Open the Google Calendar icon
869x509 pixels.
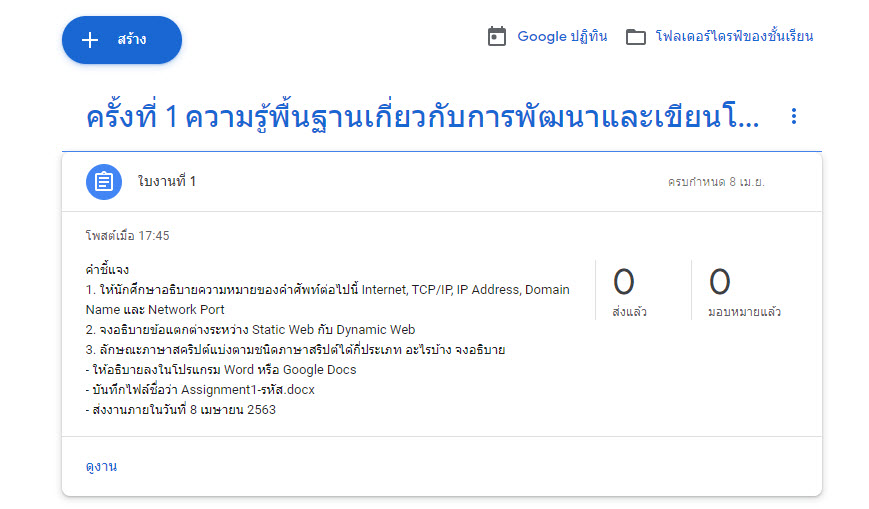(x=497, y=37)
